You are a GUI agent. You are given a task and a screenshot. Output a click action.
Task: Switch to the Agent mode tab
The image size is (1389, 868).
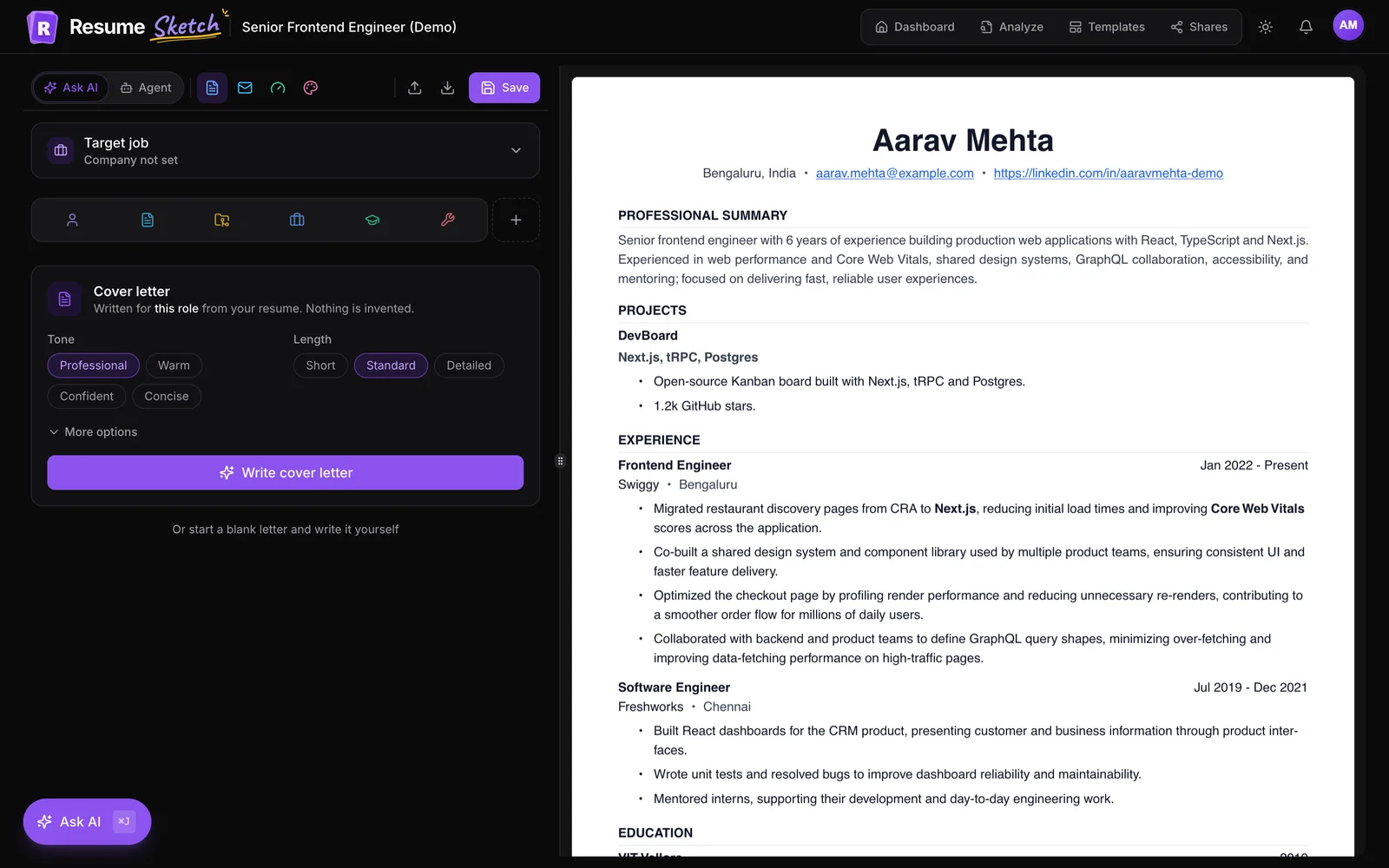pyautogui.click(x=146, y=88)
